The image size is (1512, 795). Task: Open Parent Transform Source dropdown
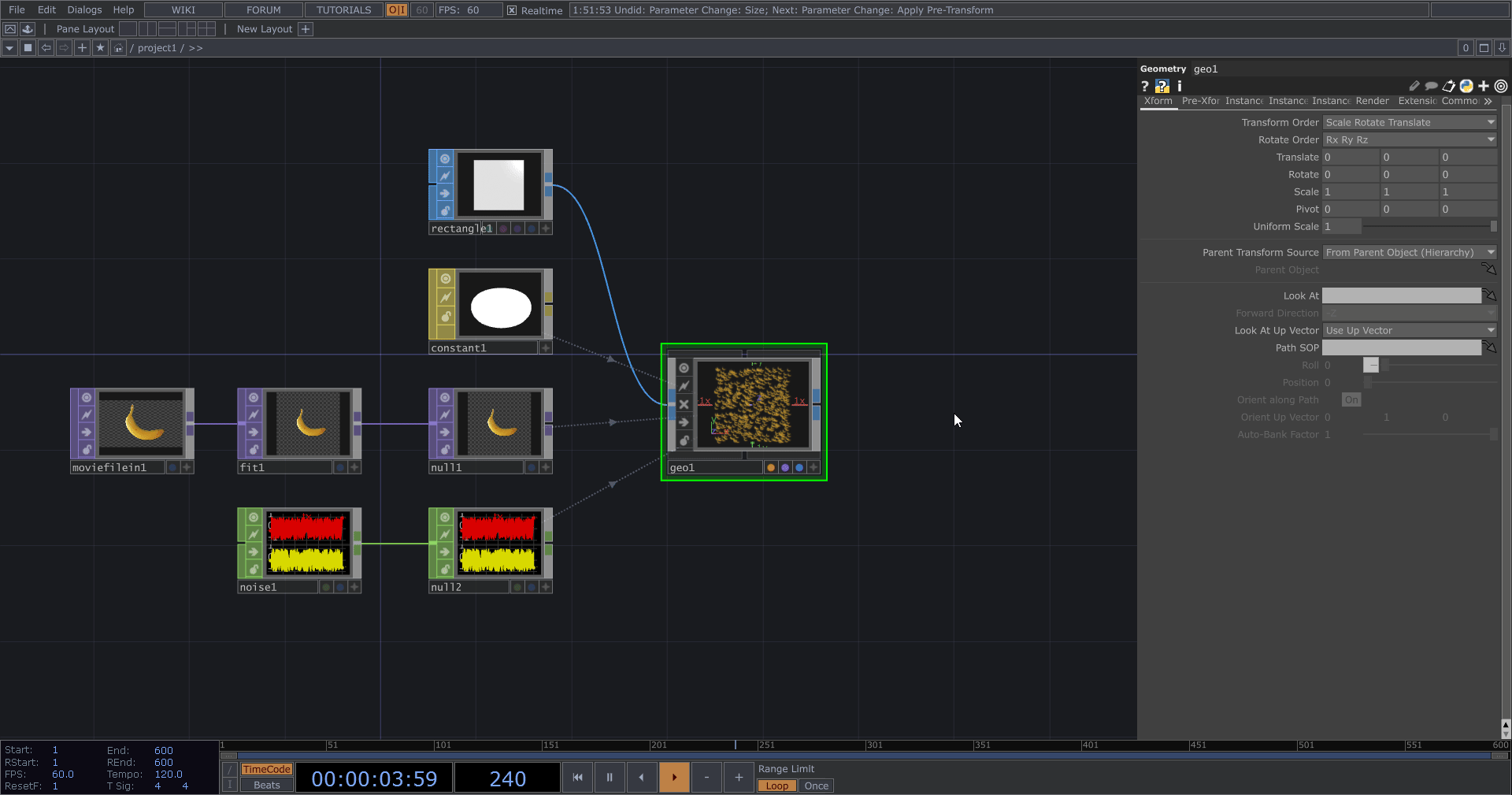(x=1409, y=252)
